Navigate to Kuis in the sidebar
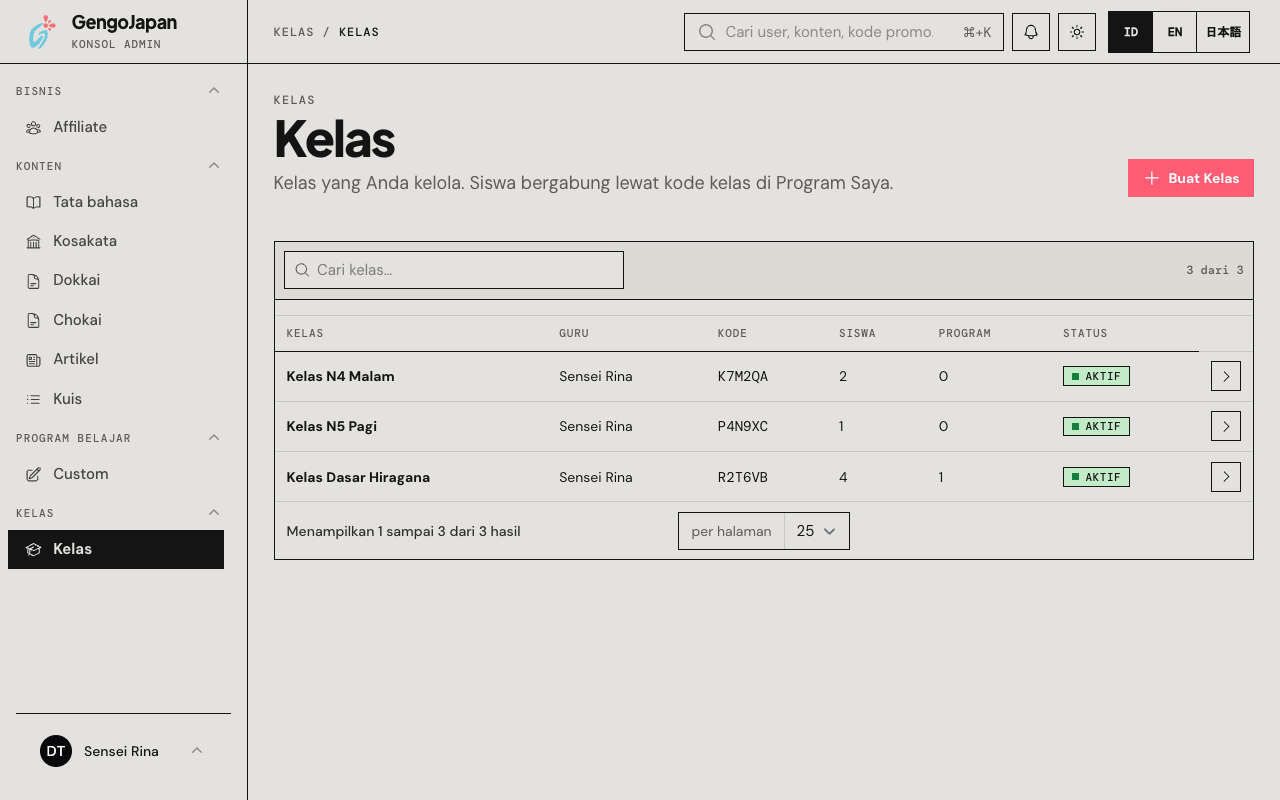The width and height of the screenshot is (1280, 800). pyautogui.click(x=116, y=399)
